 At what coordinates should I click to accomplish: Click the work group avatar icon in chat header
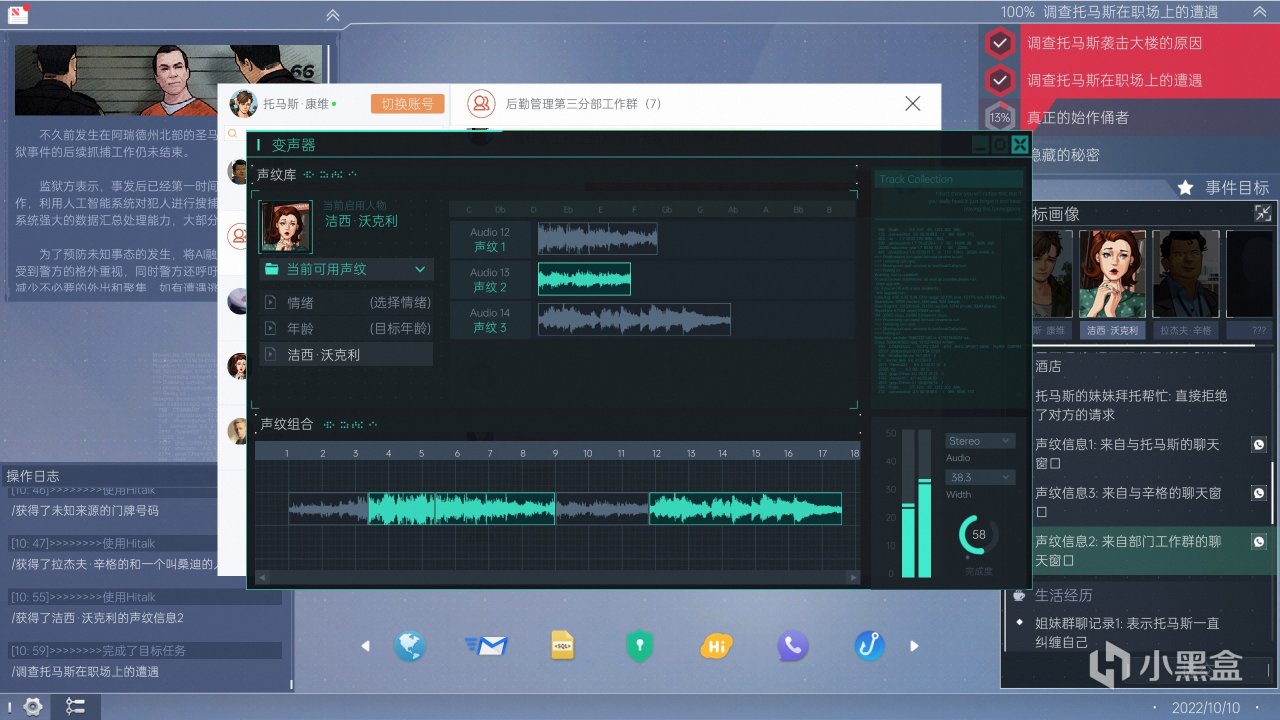point(481,103)
